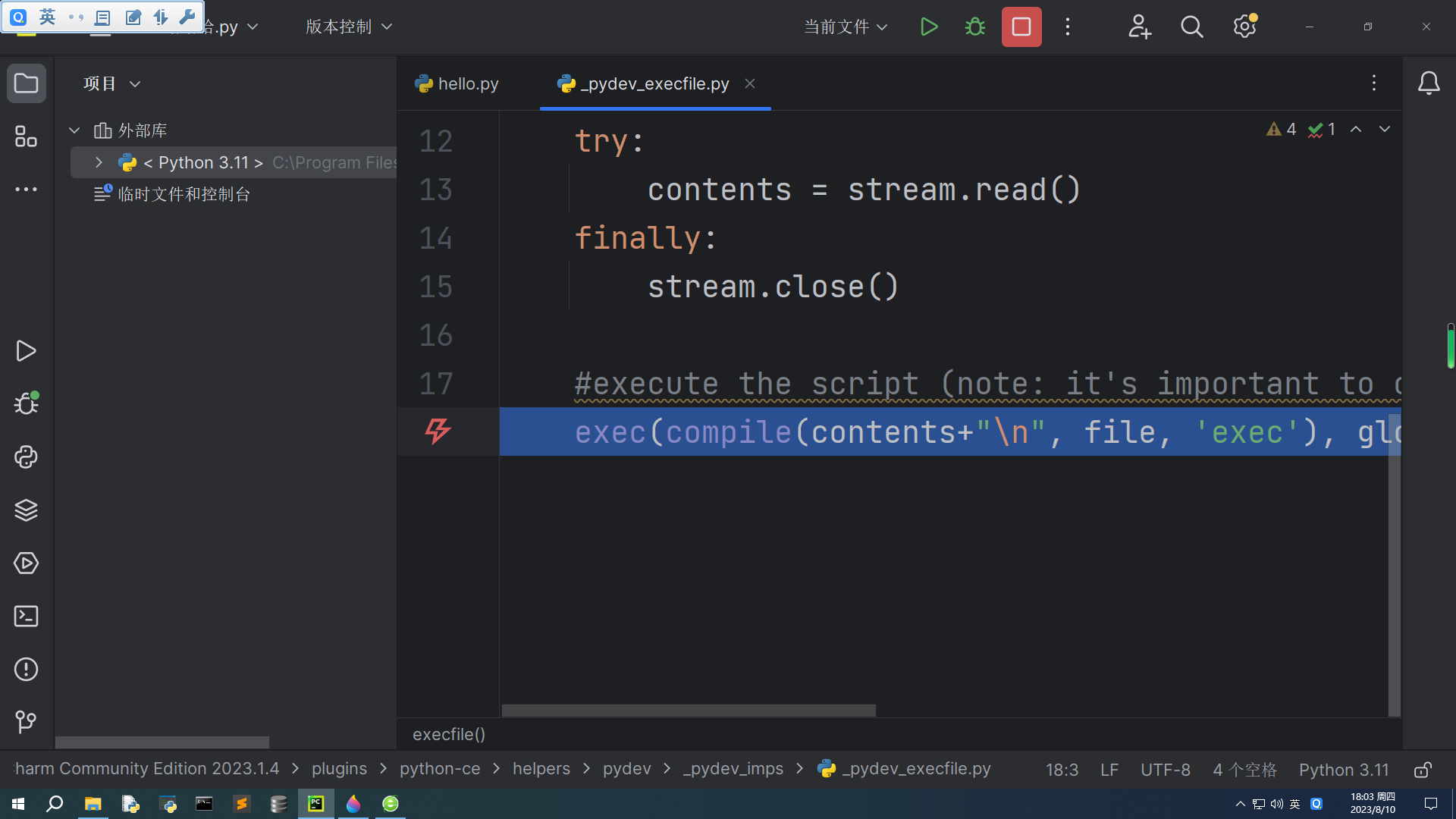Click the editor horizontal scrollbar thumb
Image resolution: width=1456 pixels, height=819 pixels.
click(689, 711)
